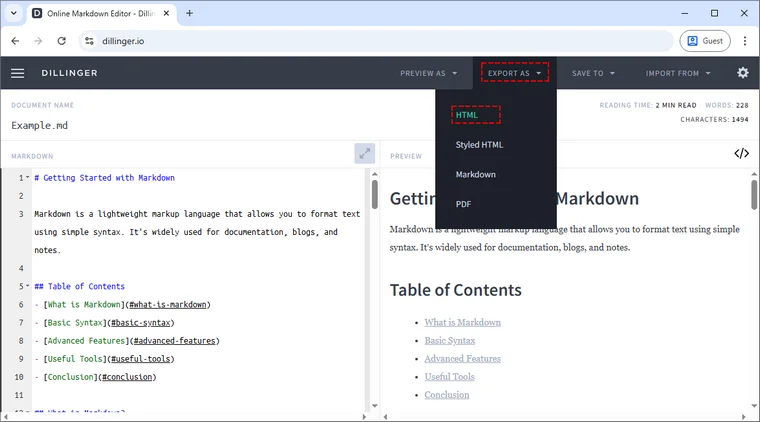
Task: Expand the Import From dropdown
Action: (x=678, y=73)
